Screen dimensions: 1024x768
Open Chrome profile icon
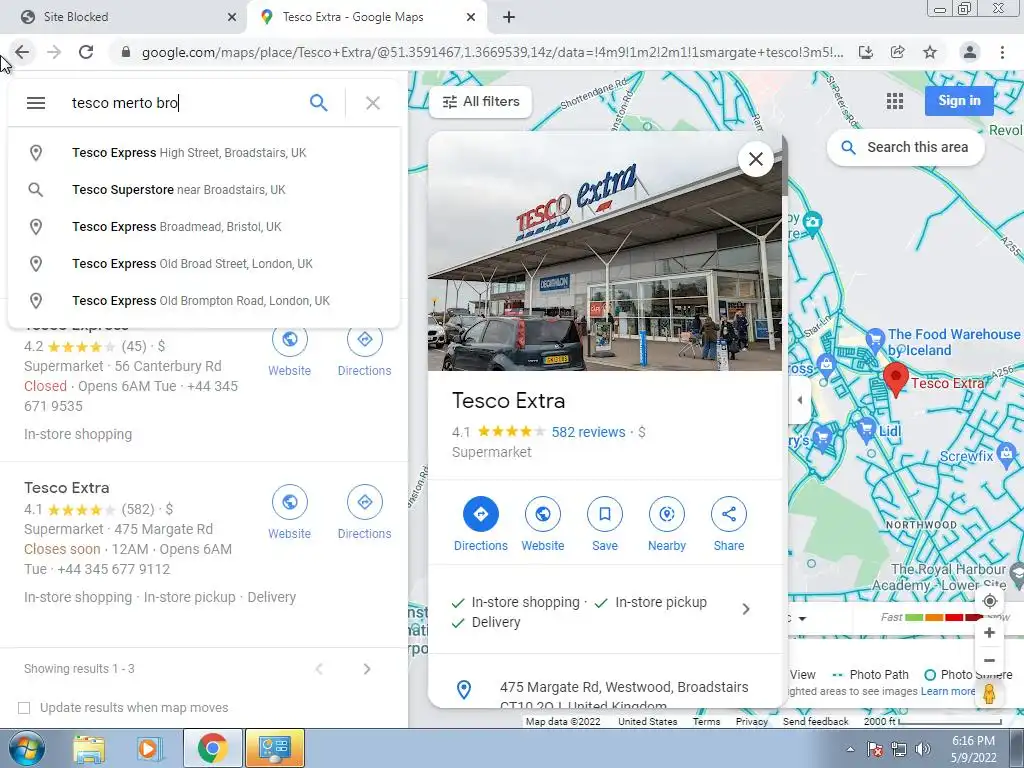(x=970, y=52)
